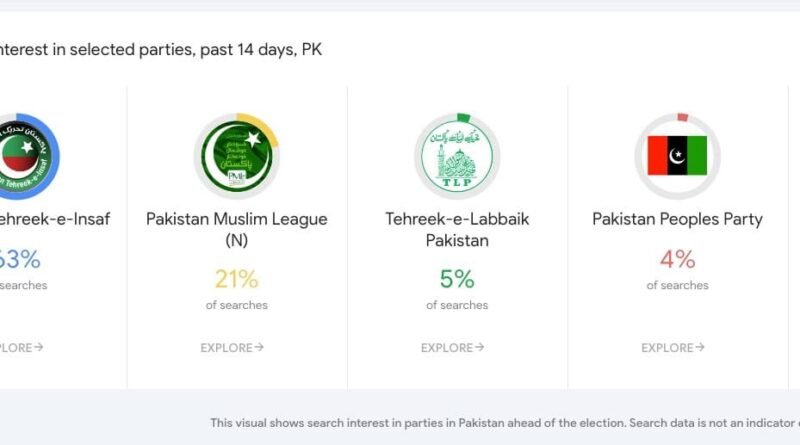
Task: Click the arrow beside Pakistan Peoples Party EXPLORE
Action: [x=699, y=348]
